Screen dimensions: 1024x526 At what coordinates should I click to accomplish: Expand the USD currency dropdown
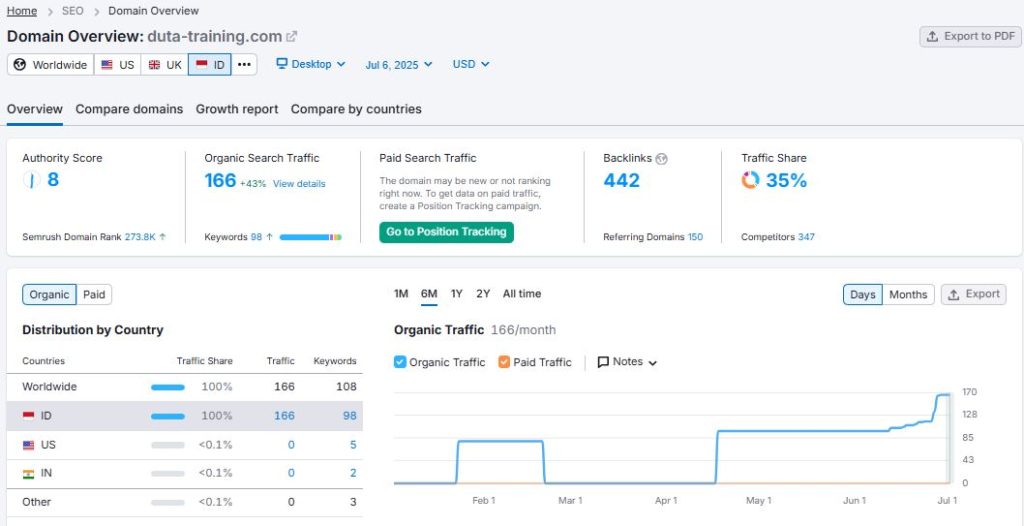coord(471,64)
